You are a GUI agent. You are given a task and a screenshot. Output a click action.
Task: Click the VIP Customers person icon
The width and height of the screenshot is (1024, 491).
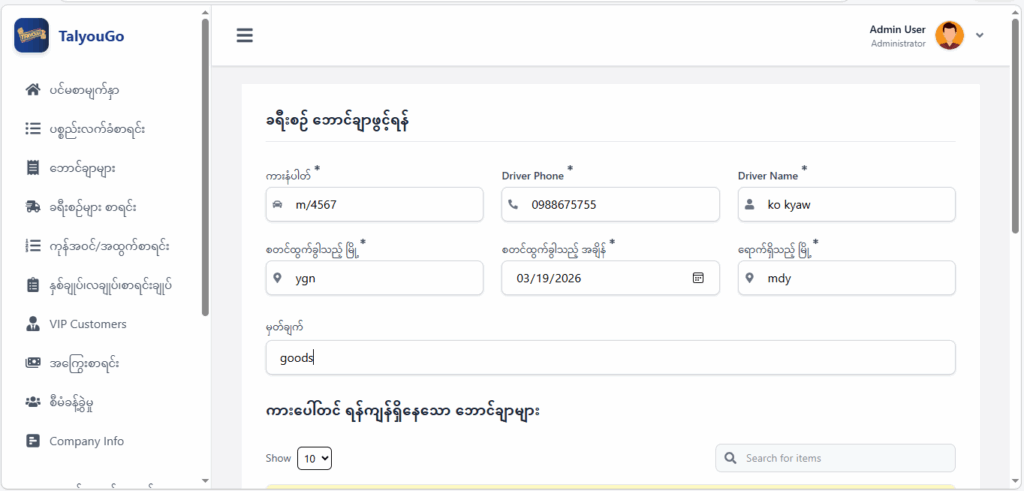point(32,324)
